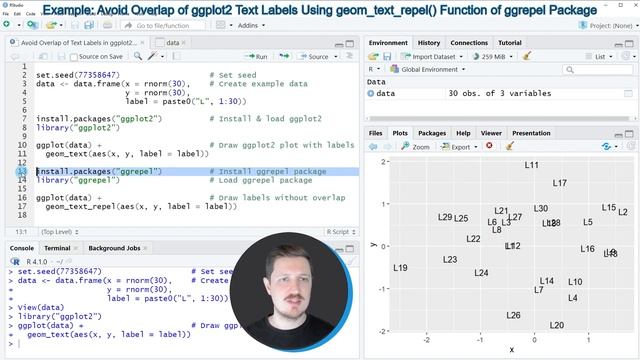Open the Import Dataset dropdown

point(431,56)
